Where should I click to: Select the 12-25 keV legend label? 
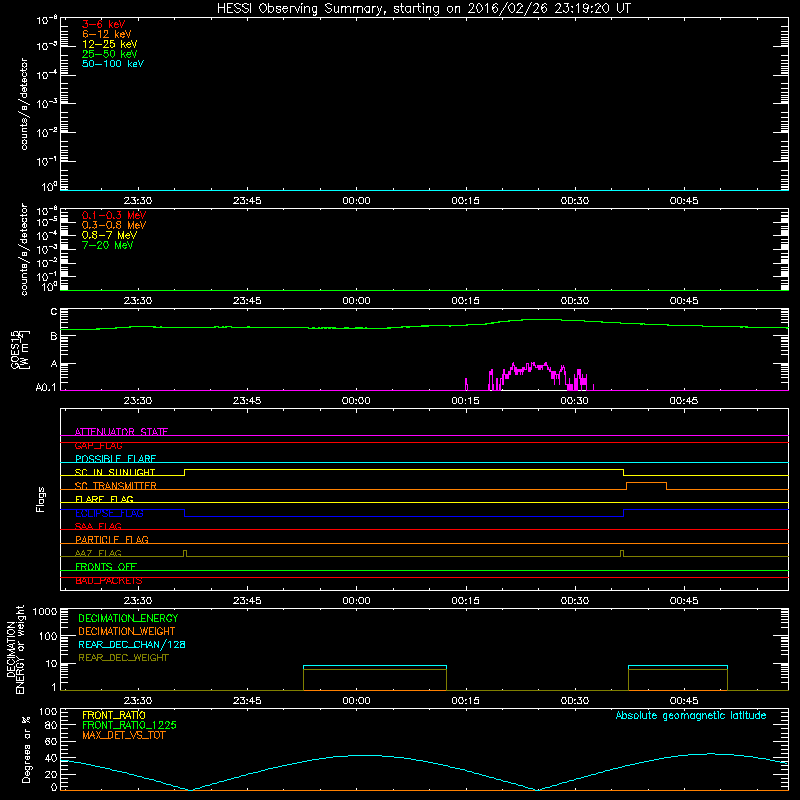coord(109,44)
